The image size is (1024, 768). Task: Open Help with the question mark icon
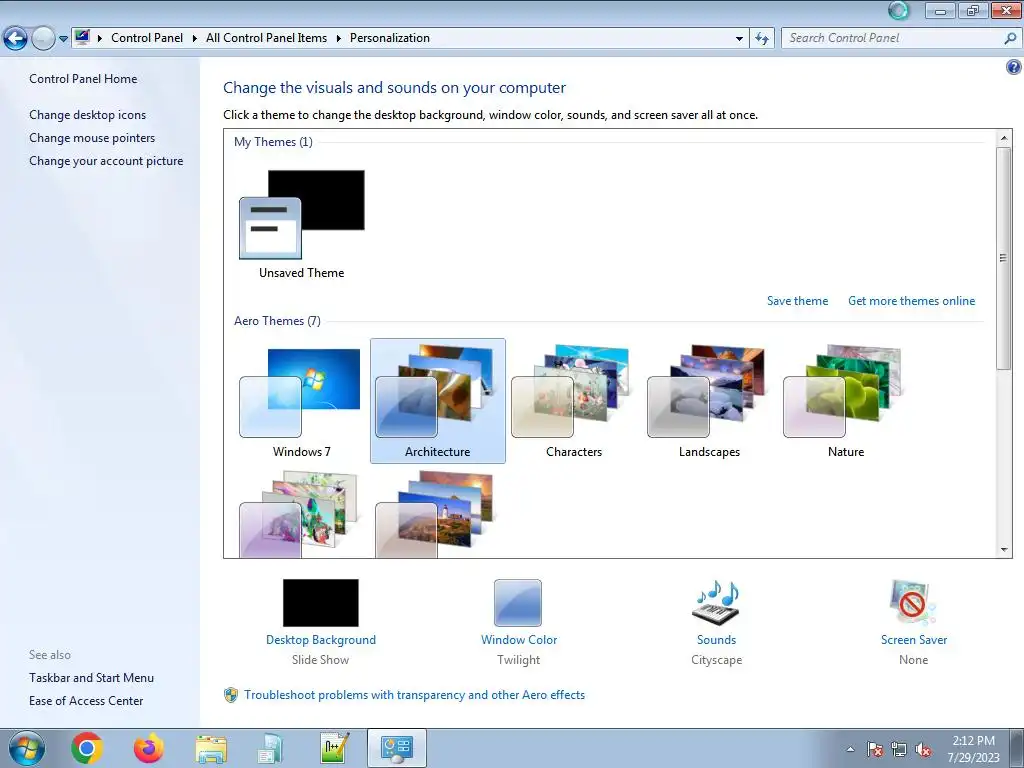tap(1014, 67)
